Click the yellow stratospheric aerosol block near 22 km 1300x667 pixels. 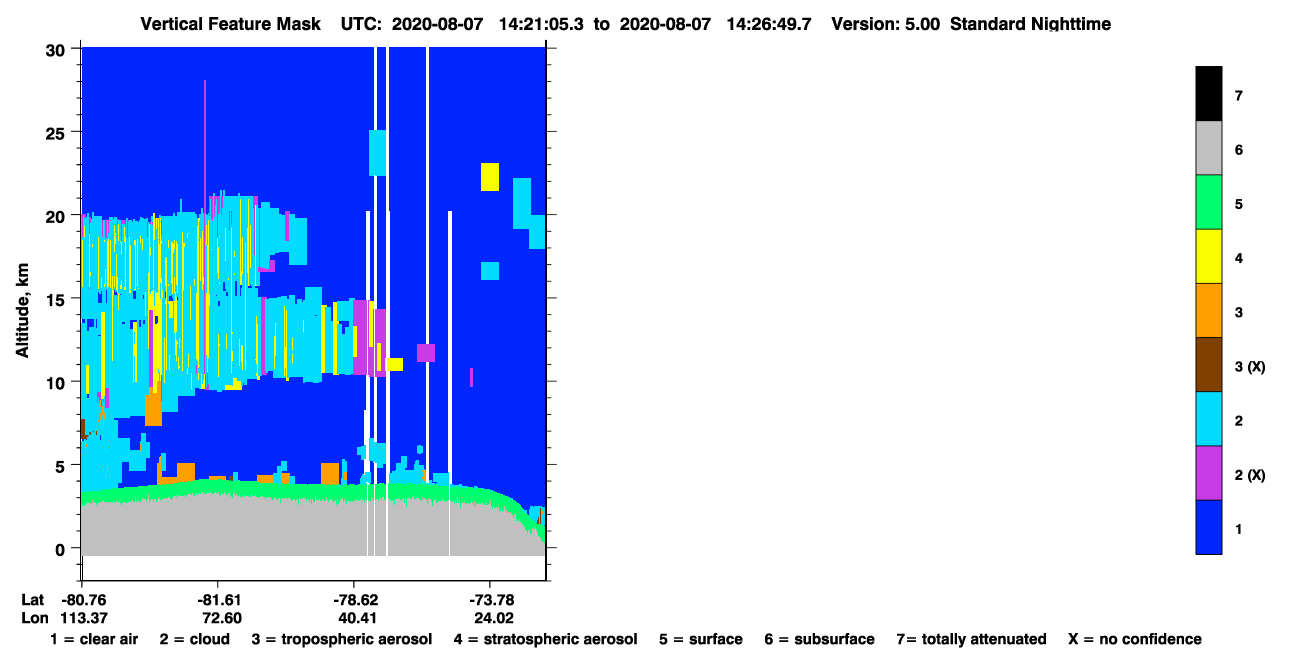(489, 176)
